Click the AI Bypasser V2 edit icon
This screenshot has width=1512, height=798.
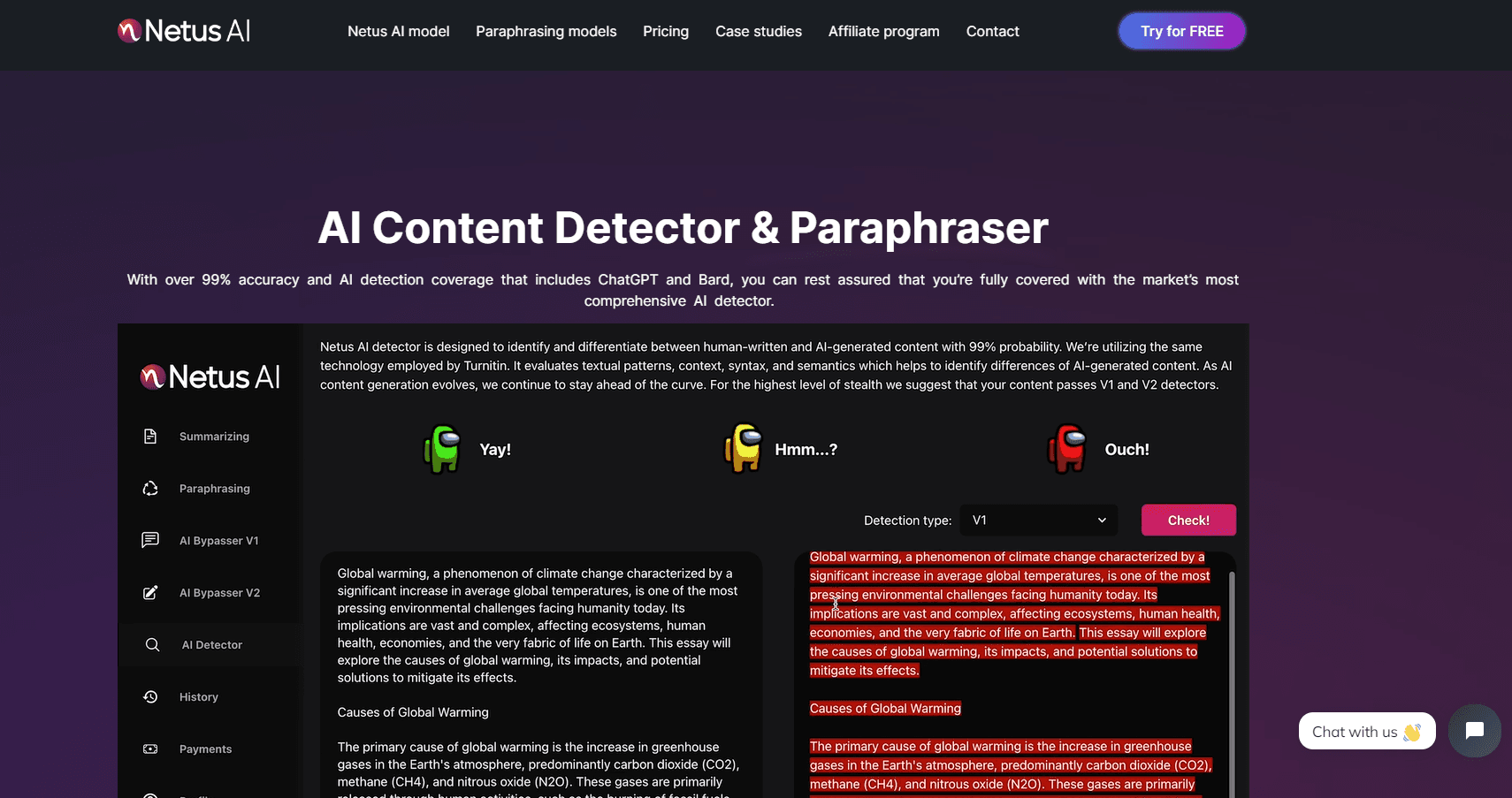[x=150, y=592]
